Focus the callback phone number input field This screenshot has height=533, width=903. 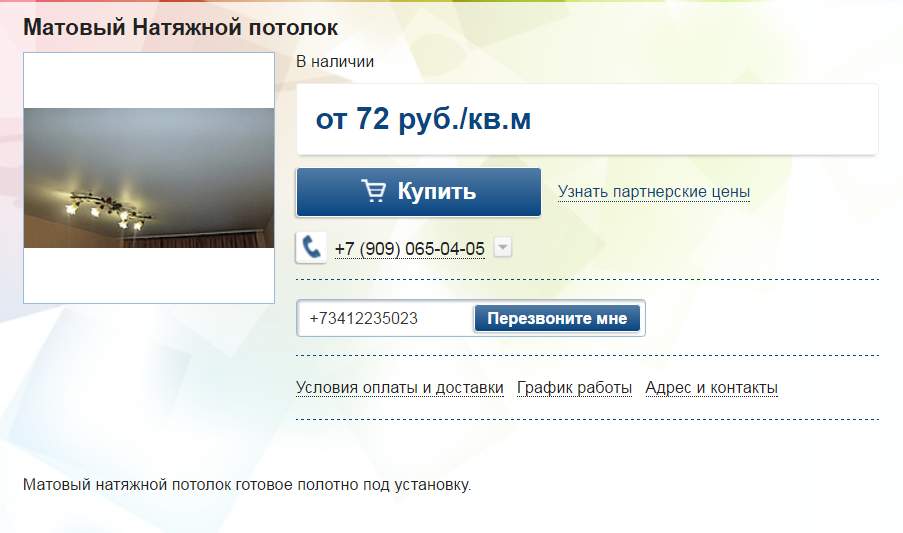tap(385, 318)
